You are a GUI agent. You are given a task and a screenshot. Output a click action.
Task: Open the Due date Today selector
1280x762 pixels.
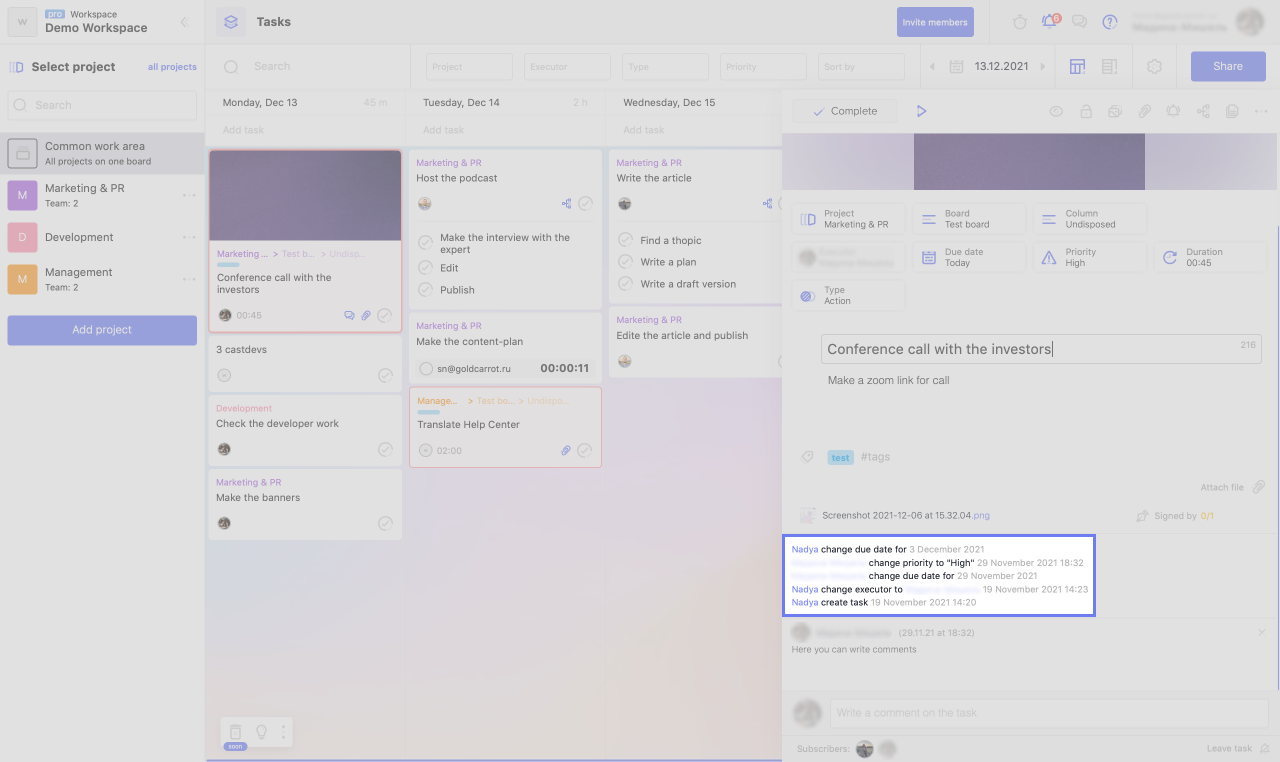(968, 257)
